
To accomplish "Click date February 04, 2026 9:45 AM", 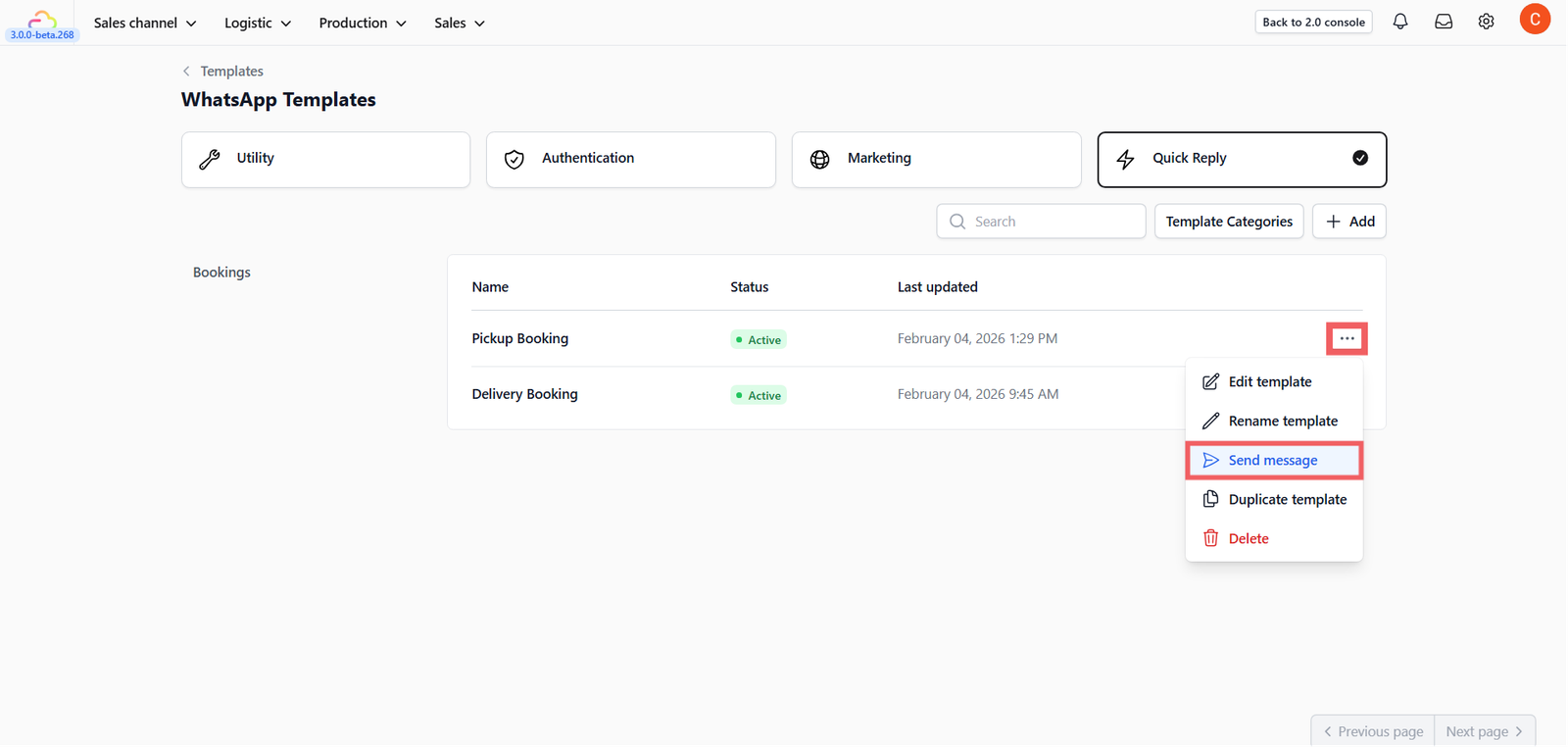I will (x=977, y=394).
